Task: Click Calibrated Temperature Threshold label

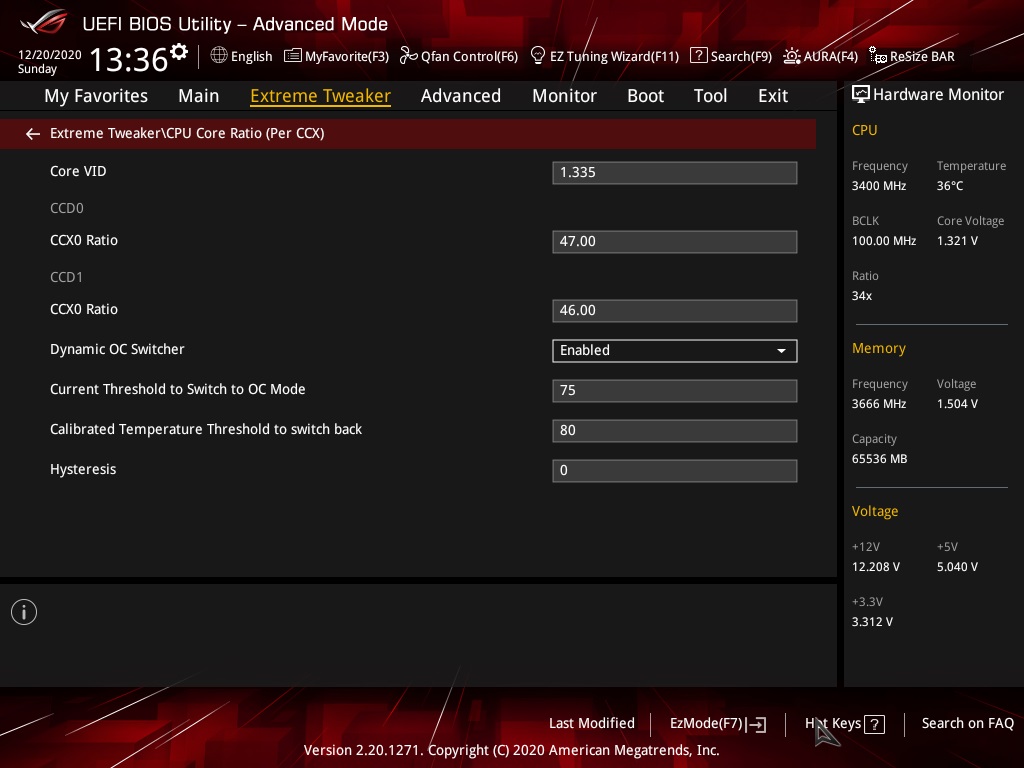Action: [x=206, y=429]
